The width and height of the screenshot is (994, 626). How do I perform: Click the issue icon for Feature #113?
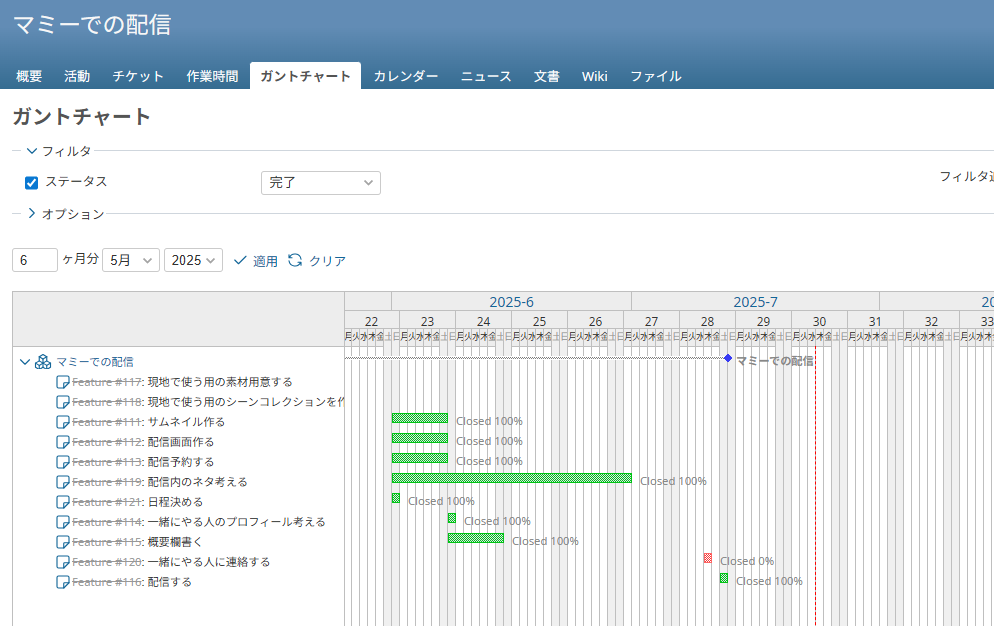tap(62, 462)
